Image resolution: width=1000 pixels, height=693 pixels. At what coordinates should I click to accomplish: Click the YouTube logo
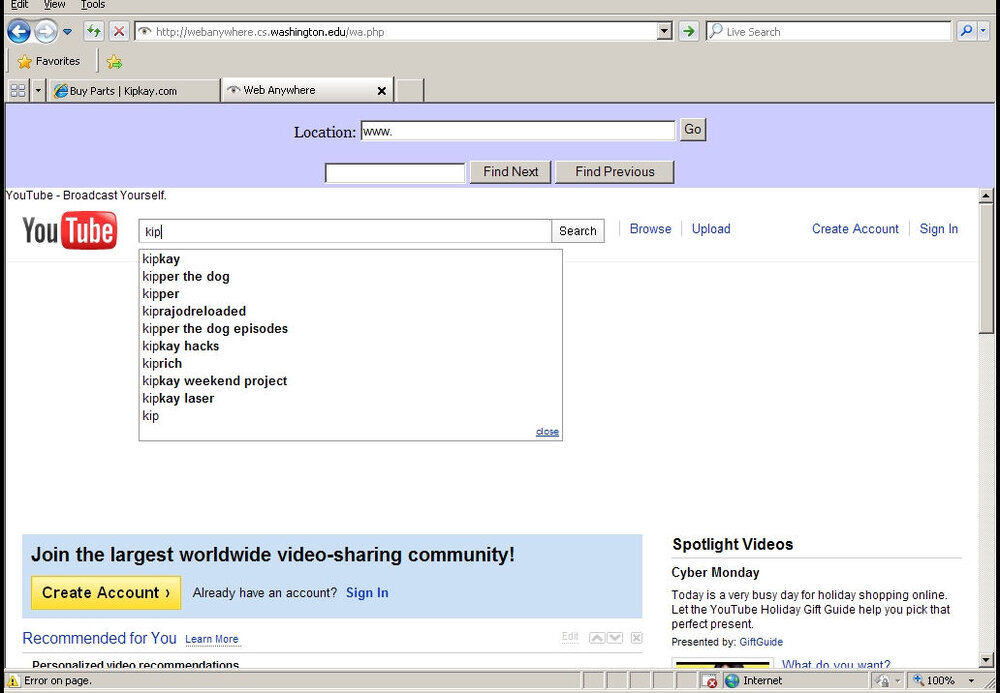70,231
